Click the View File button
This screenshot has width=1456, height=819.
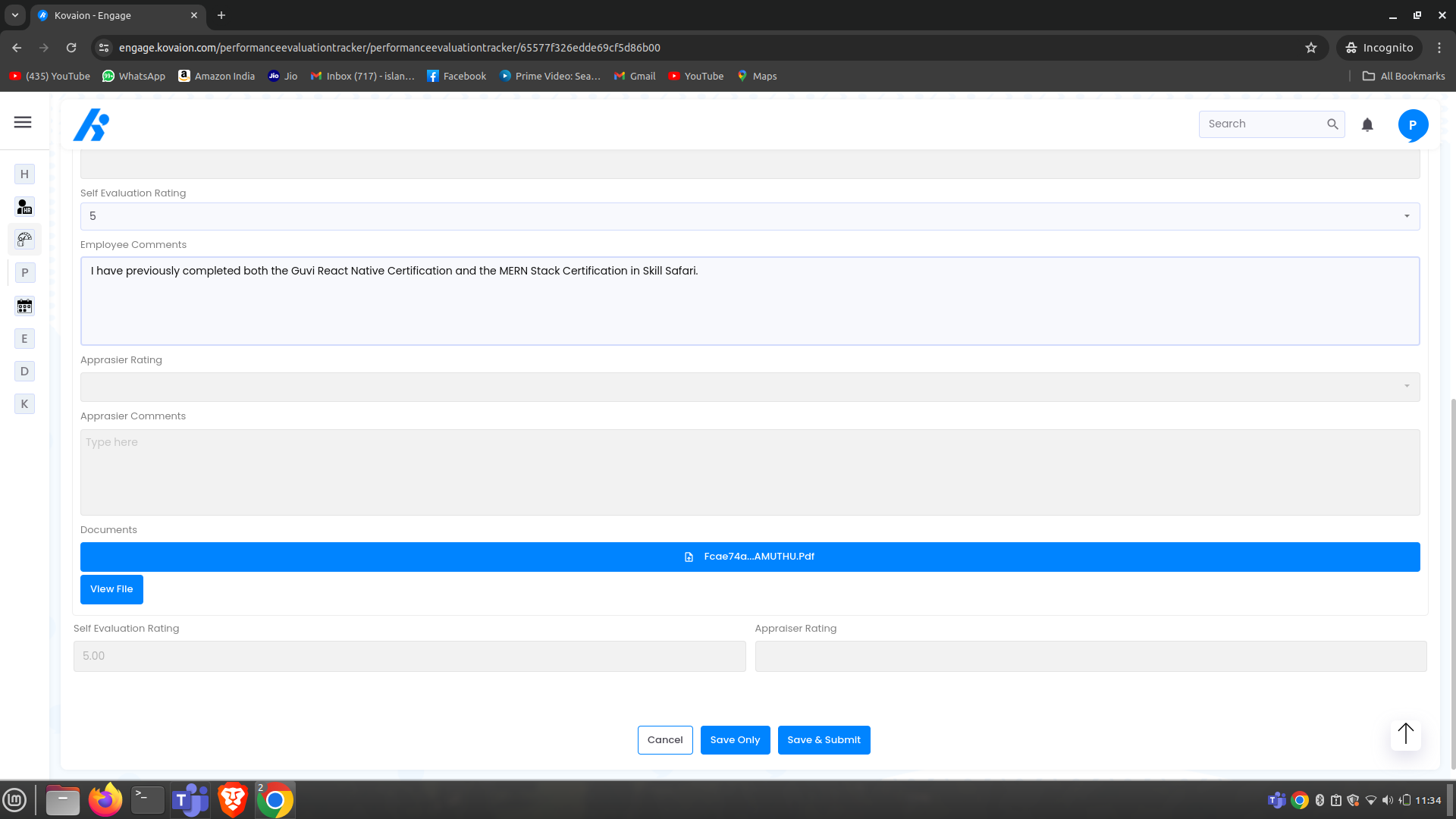tap(111, 588)
